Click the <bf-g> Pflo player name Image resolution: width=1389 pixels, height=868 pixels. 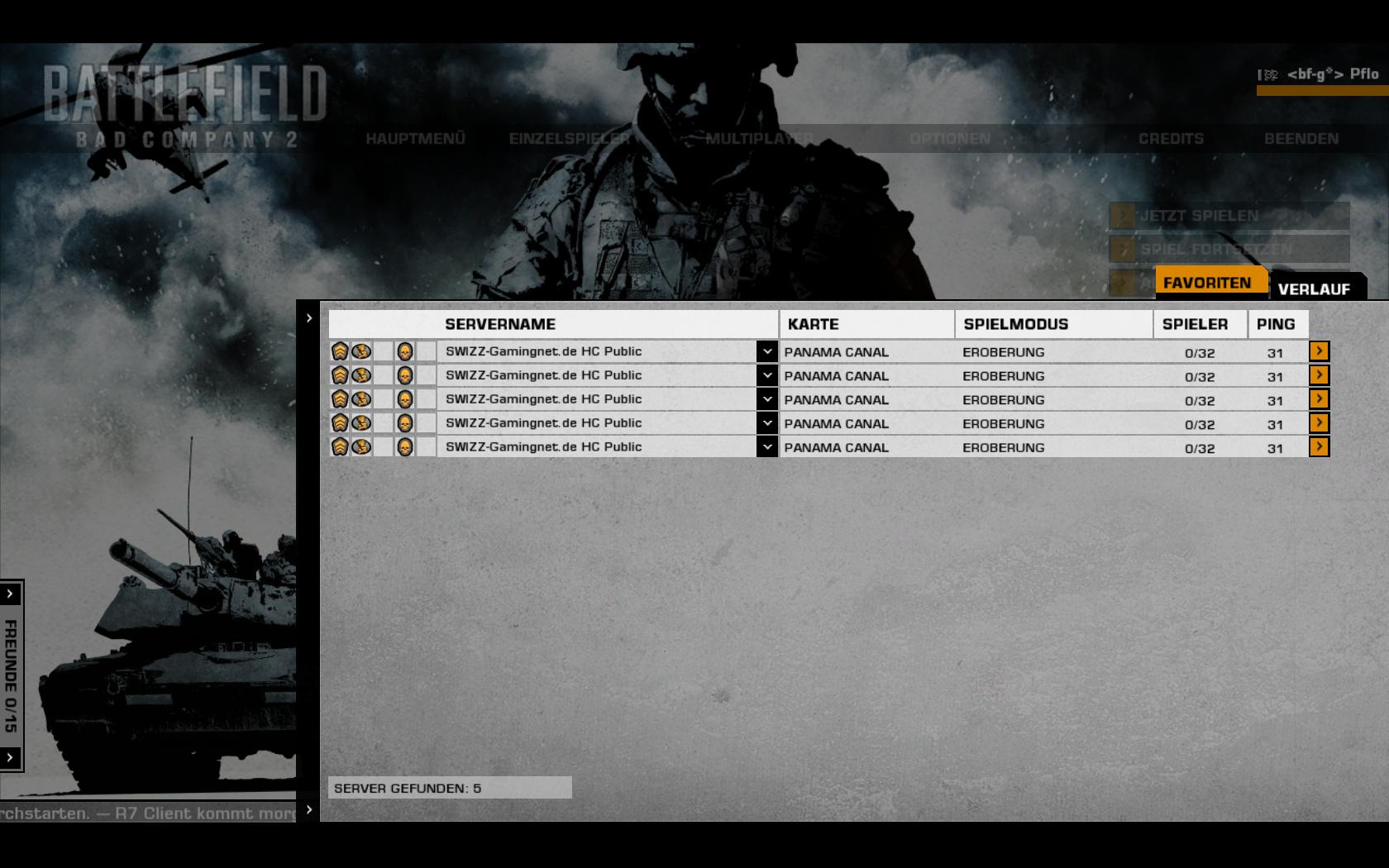click(1333, 74)
